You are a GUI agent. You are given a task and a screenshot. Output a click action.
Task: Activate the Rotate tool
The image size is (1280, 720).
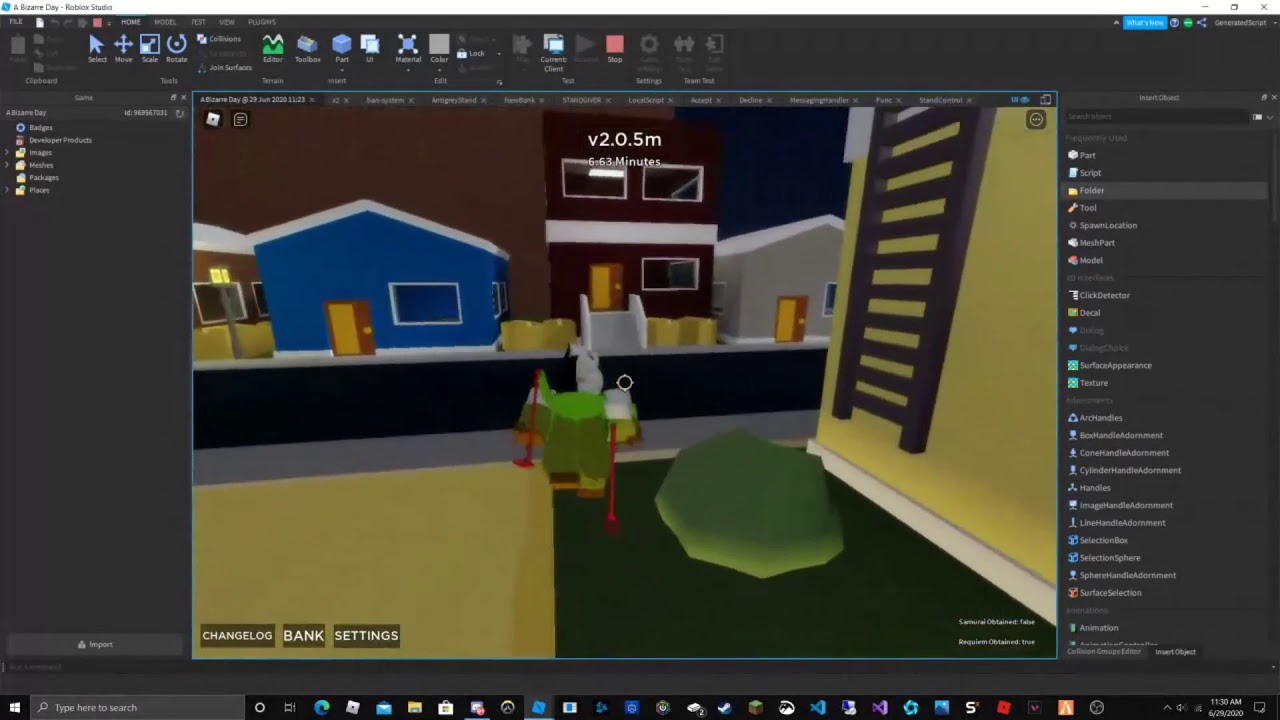pos(176,48)
